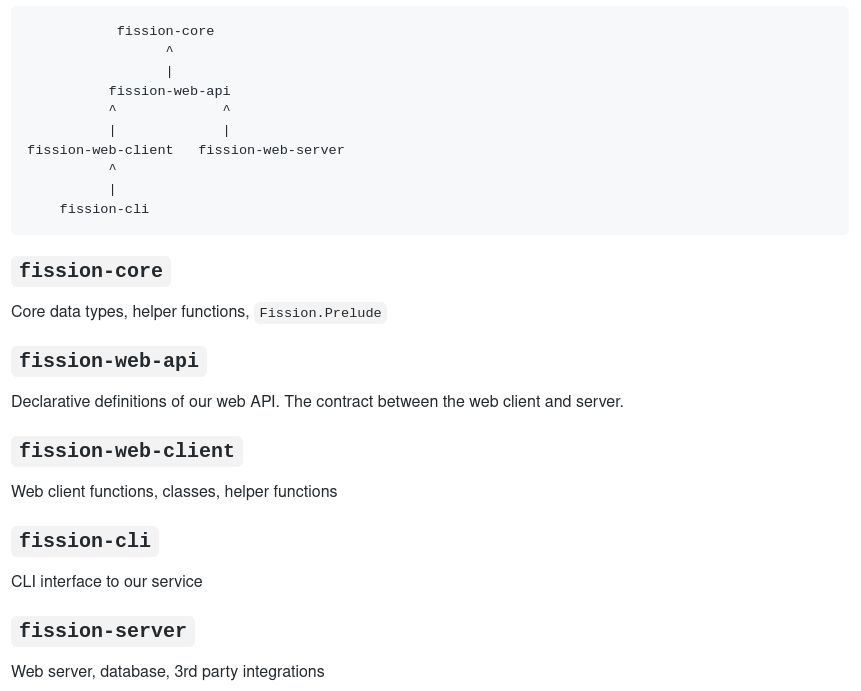Click caret arrow below fission-core in diagram
The width and height of the screenshot is (861, 691).
[169, 50]
